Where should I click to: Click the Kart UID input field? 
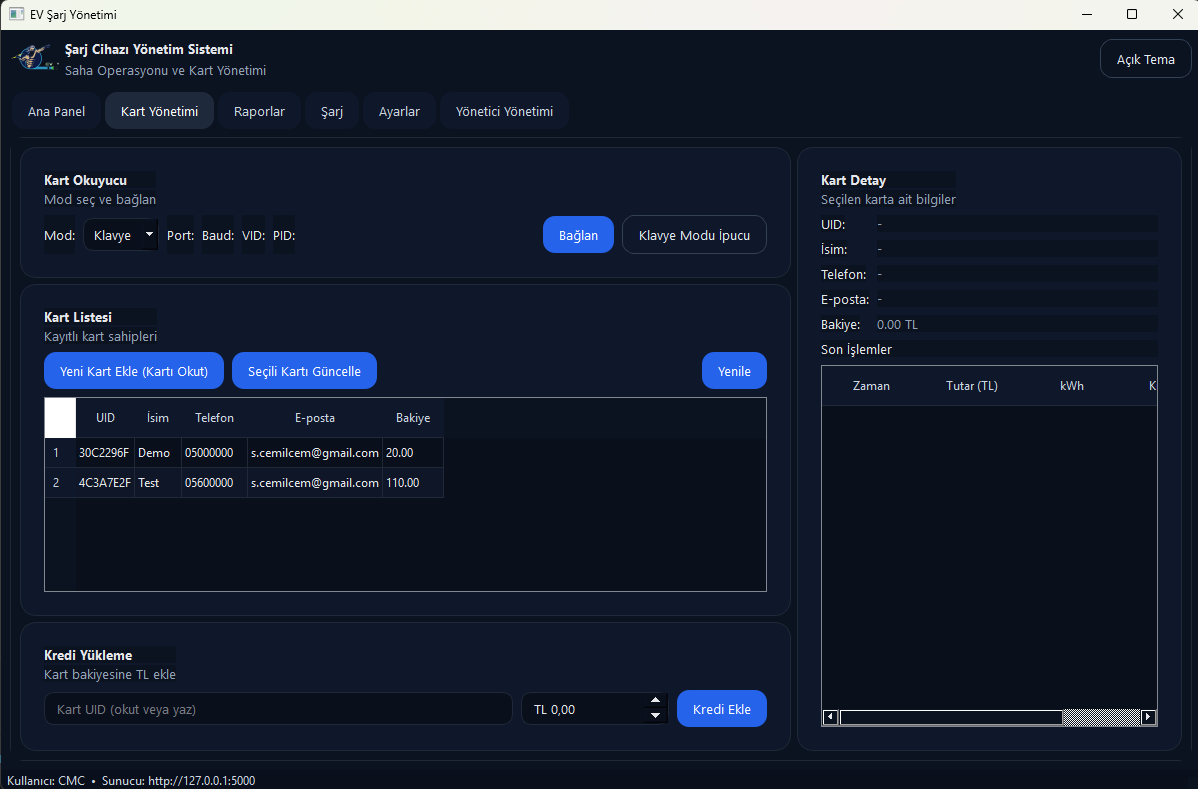coord(278,709)
